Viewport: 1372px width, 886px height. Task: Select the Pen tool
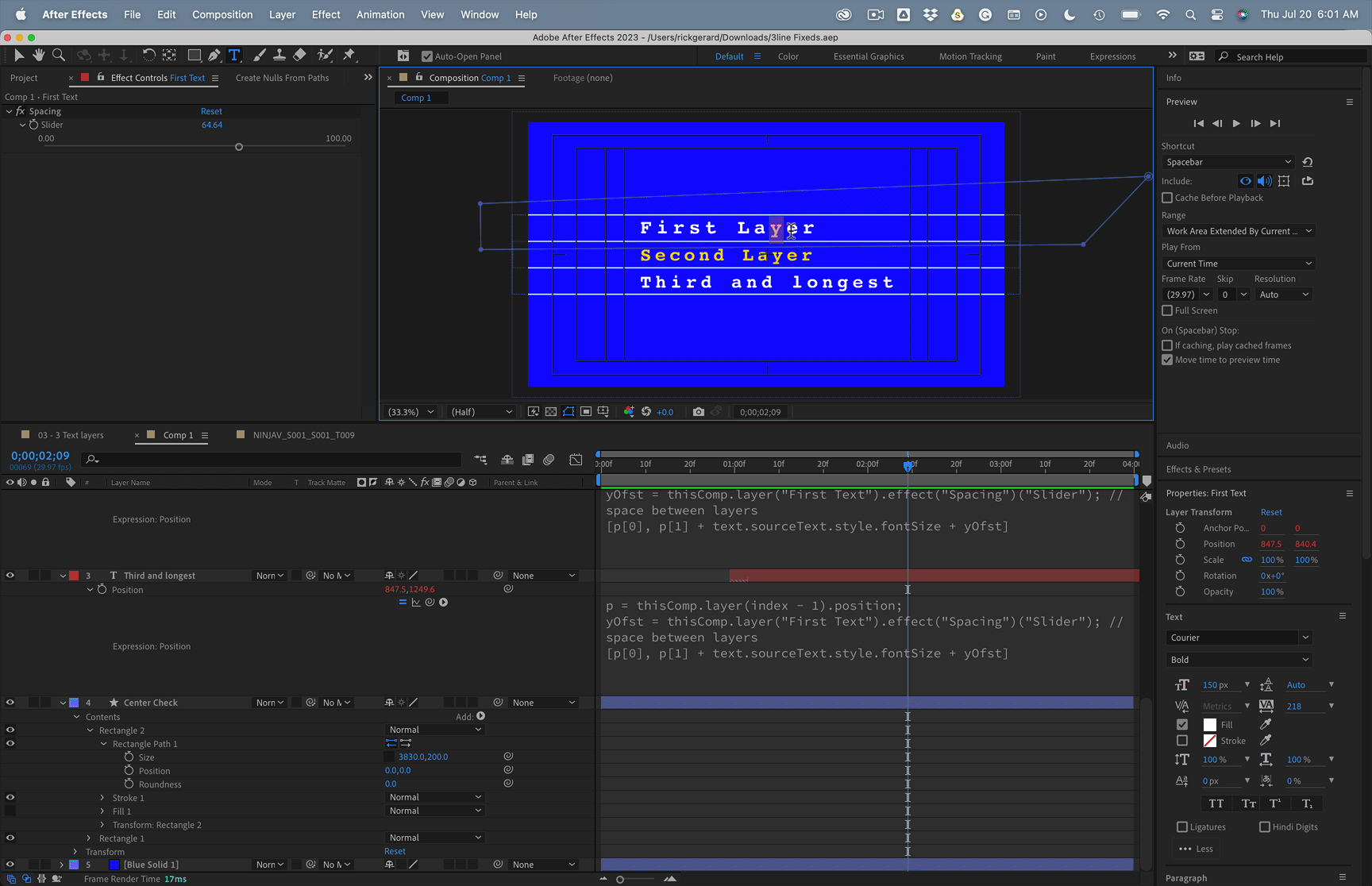point(214,55)
